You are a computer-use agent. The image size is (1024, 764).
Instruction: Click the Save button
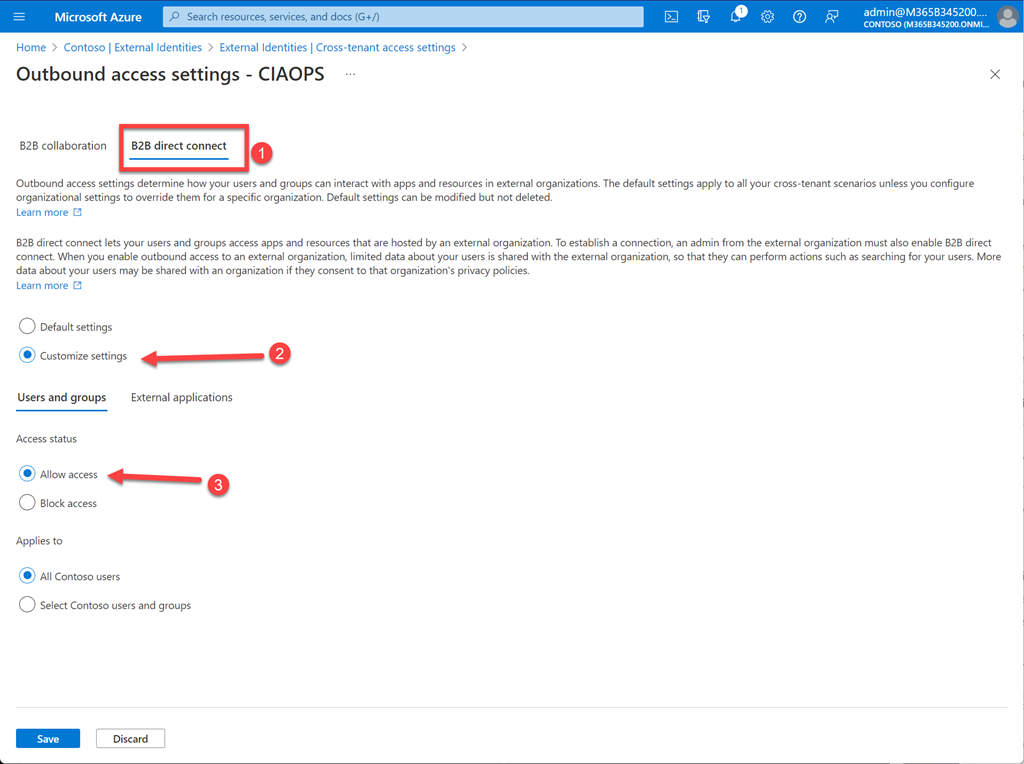[48, 739]
